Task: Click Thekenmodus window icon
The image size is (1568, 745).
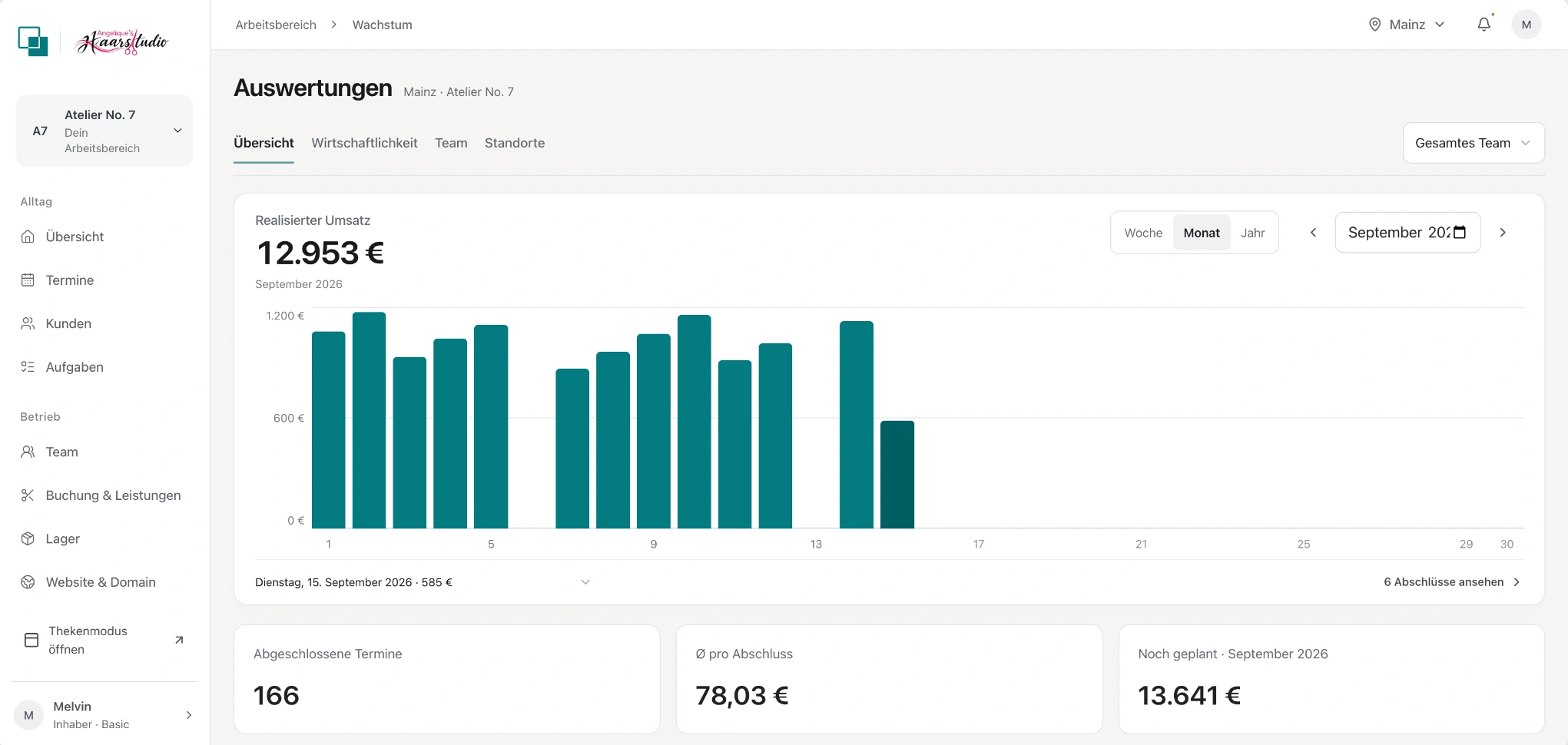Action: click(x=31, y=640)
